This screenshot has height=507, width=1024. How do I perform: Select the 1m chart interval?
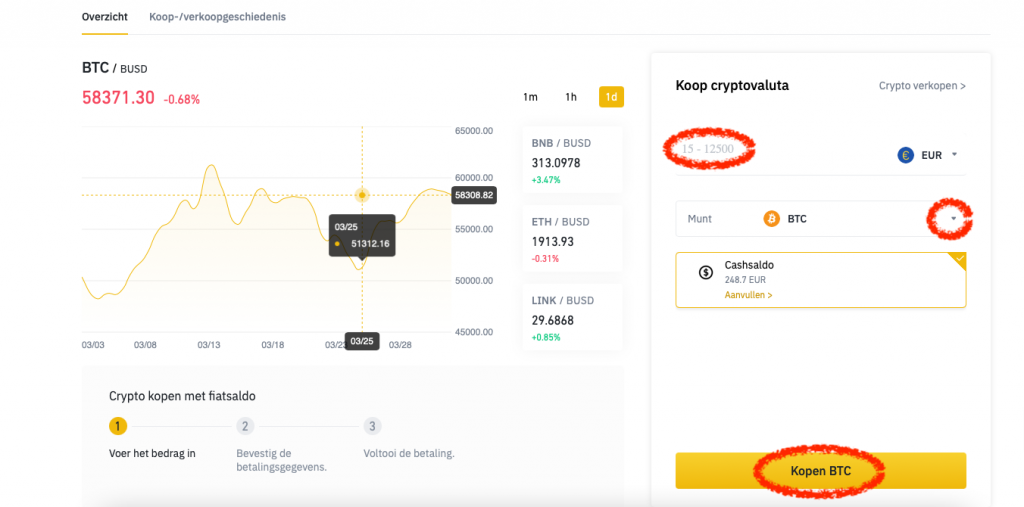[x=530, y=97]
